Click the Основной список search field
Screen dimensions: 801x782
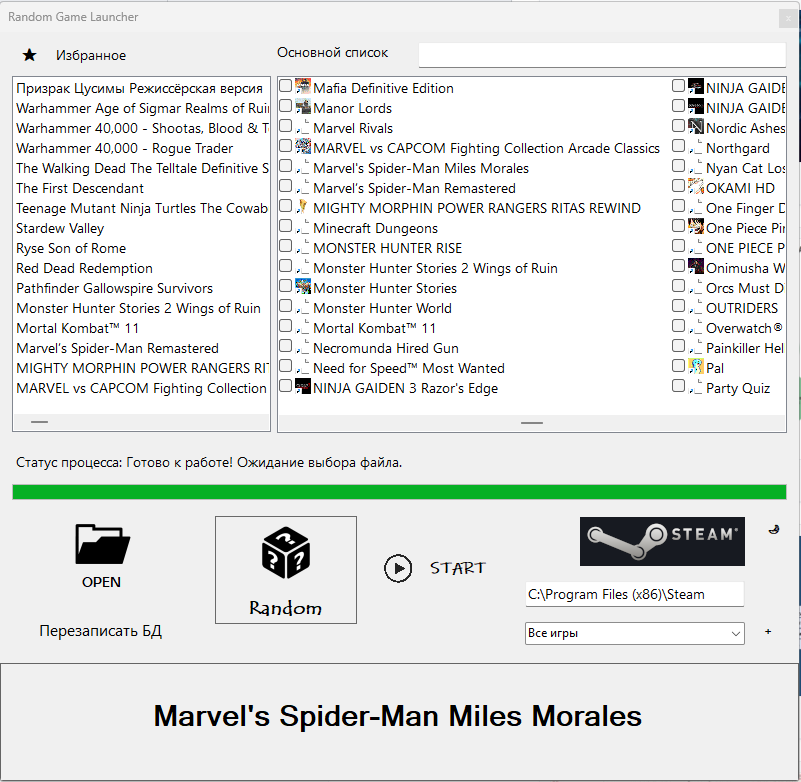[x=602, y=55]
